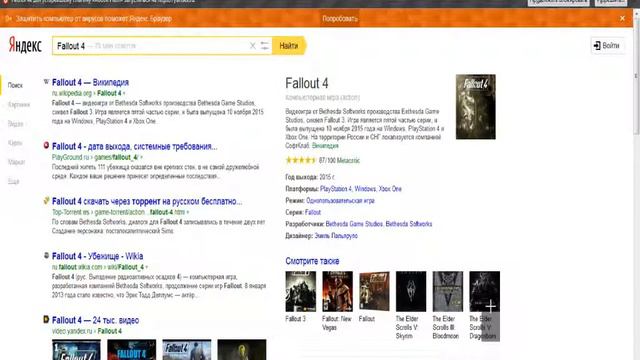Open Однопользовательская игра mode link
The image size is (640, 360).
(340, 201)
